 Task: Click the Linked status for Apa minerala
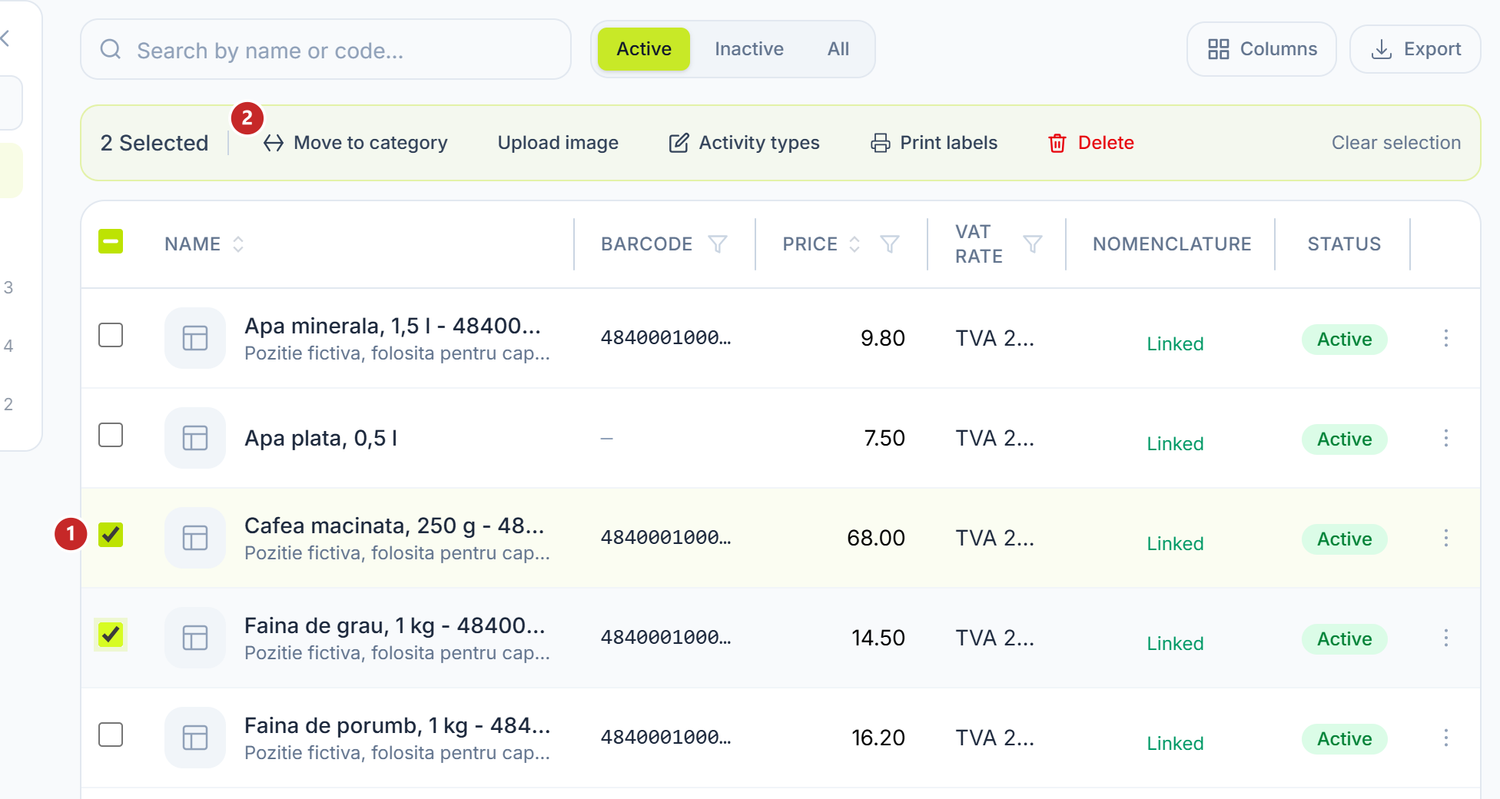(x=1175, y=344)
